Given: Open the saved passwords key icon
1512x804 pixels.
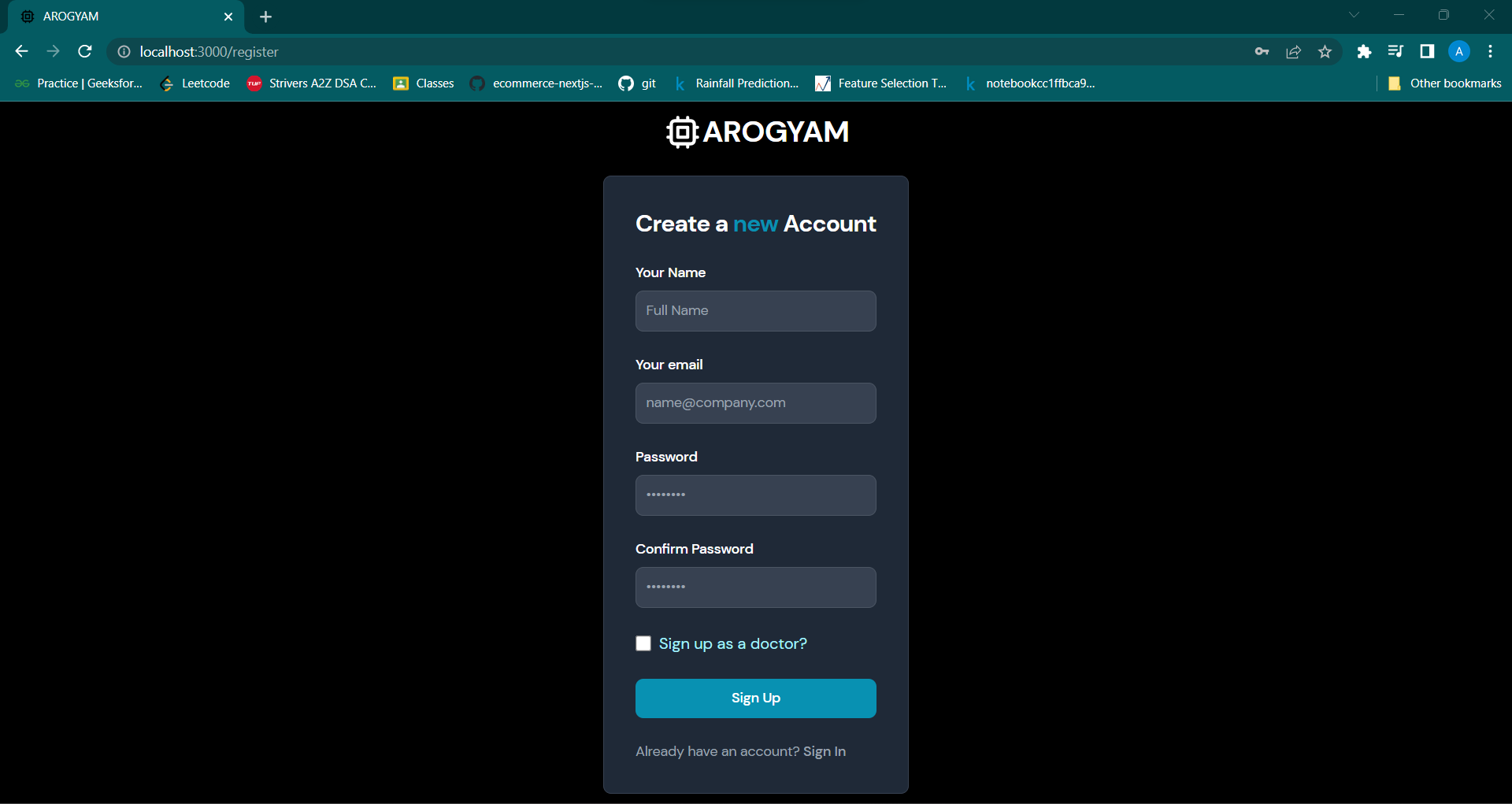Looking at the screenshot, I should pos(1262,51).
